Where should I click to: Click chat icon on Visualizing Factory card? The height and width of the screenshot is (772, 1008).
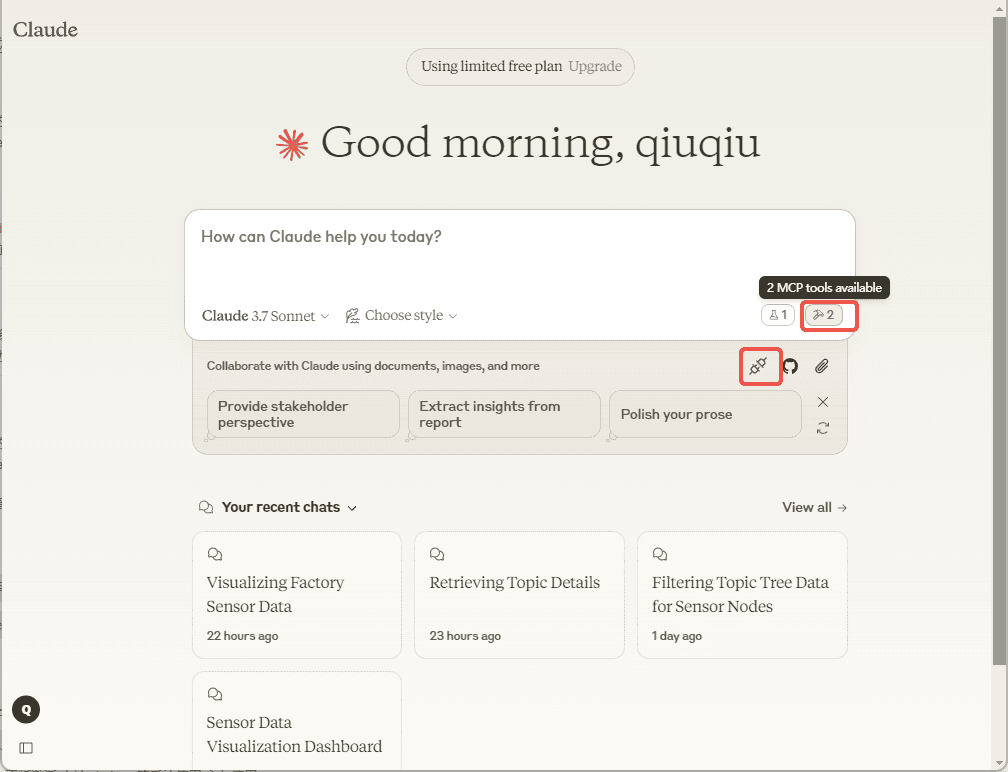pyautogui.click(x=215, y=554)
